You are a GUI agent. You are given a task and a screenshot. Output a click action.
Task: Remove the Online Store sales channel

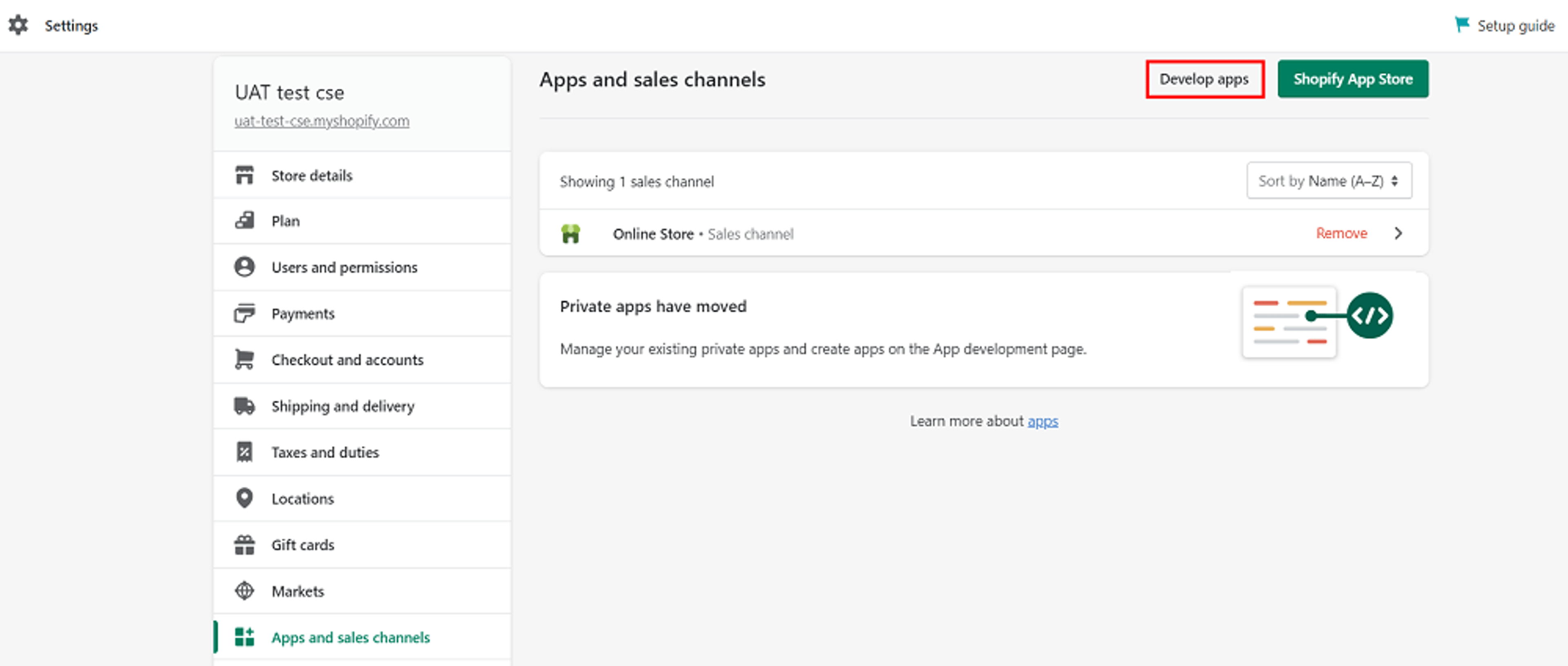[x=1341, y=233]
